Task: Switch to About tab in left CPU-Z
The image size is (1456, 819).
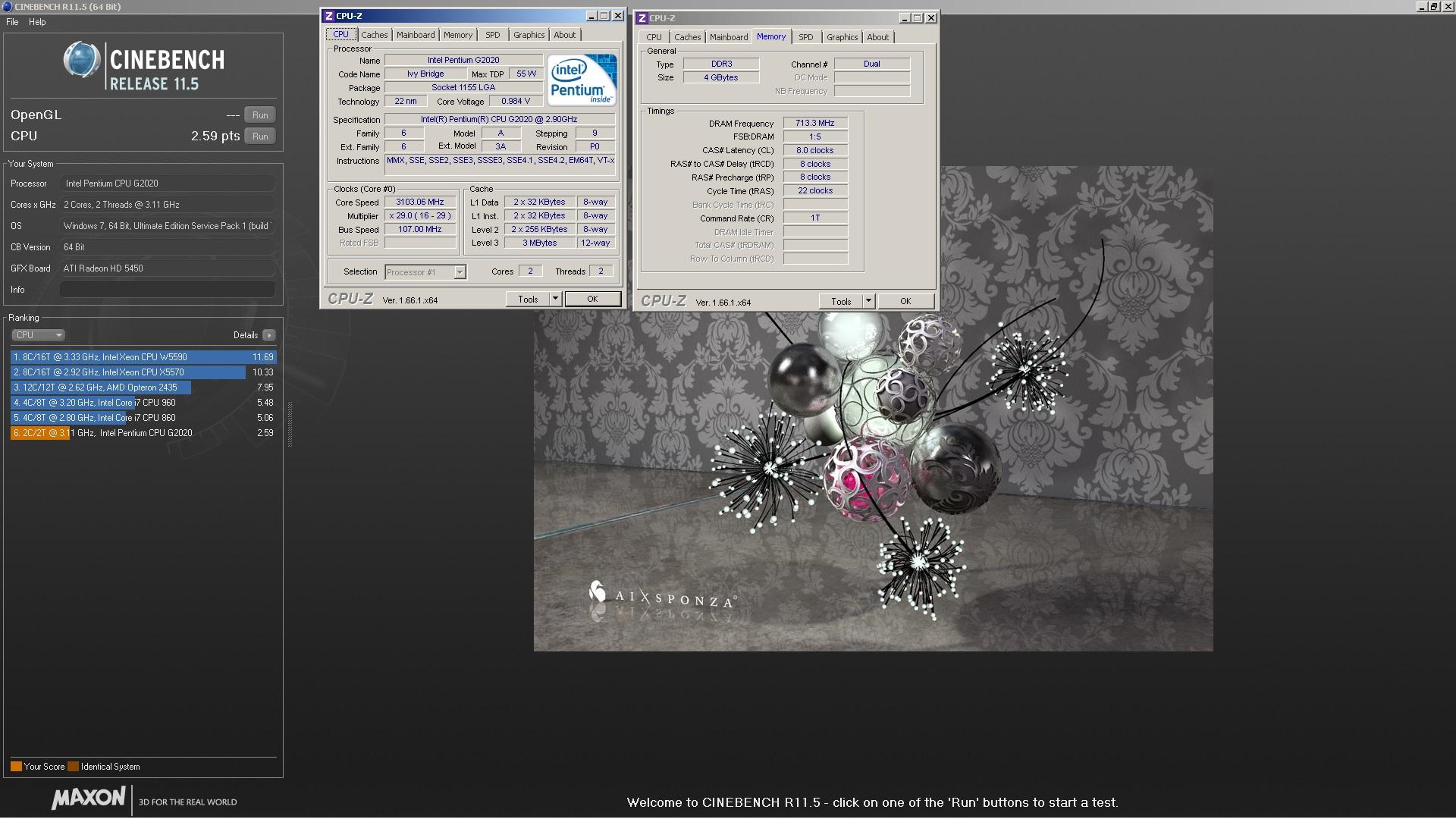Action: (x=565, y=35)
